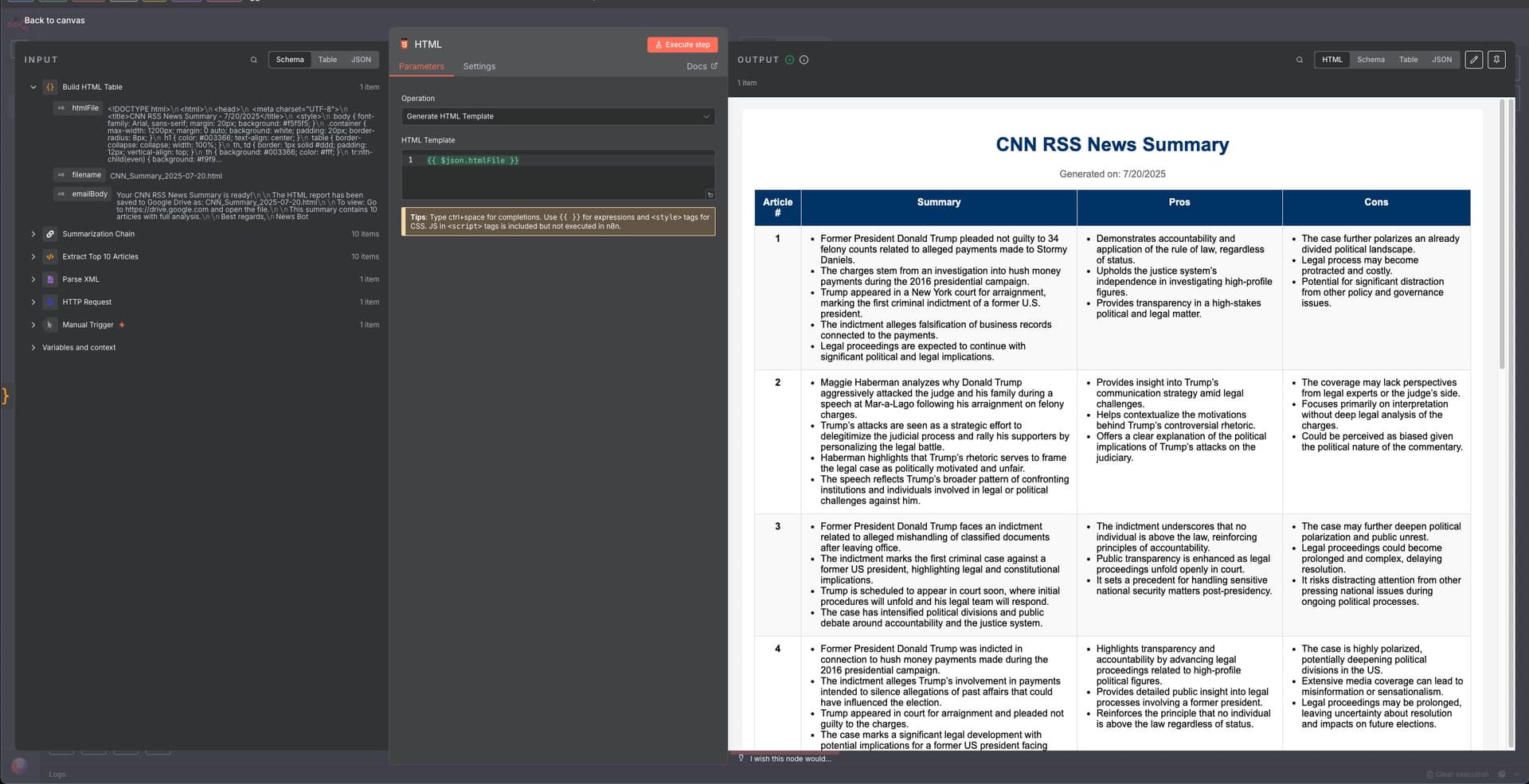Image resolution: width=1529 pixels, height=784 pixels.
Task: Expand Variables and context section
Action: pos(33,348)
